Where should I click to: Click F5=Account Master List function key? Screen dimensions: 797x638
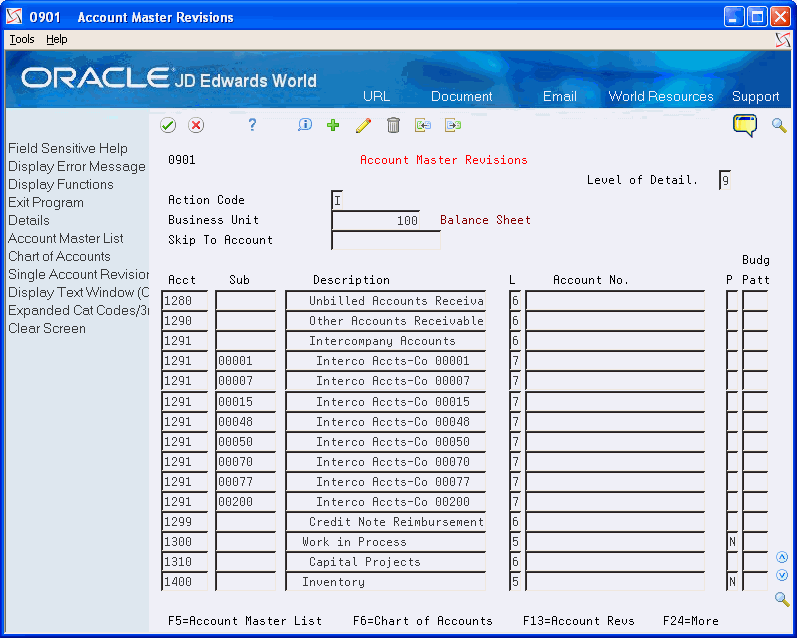[245, 621]
